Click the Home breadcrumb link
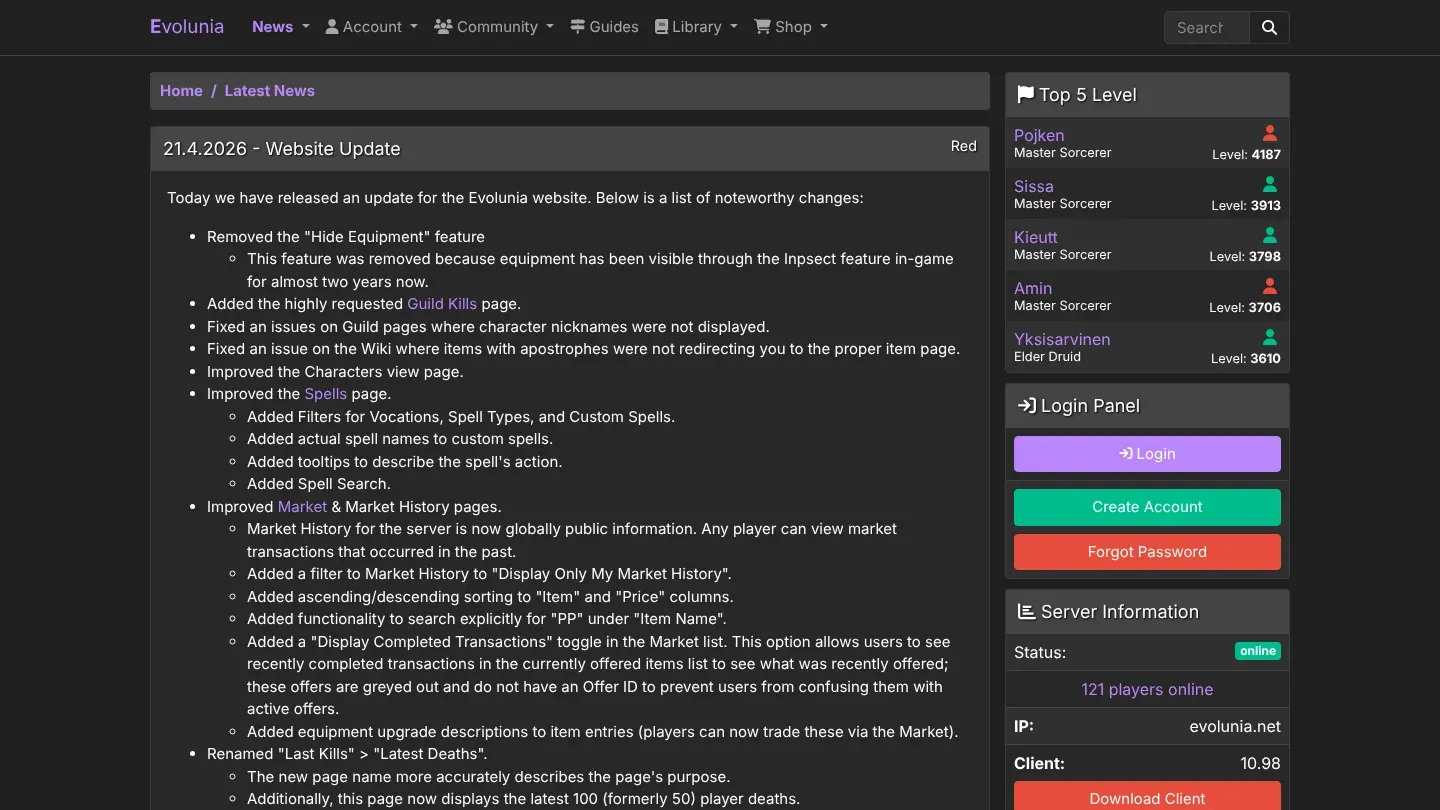 [x=181, y=91]
